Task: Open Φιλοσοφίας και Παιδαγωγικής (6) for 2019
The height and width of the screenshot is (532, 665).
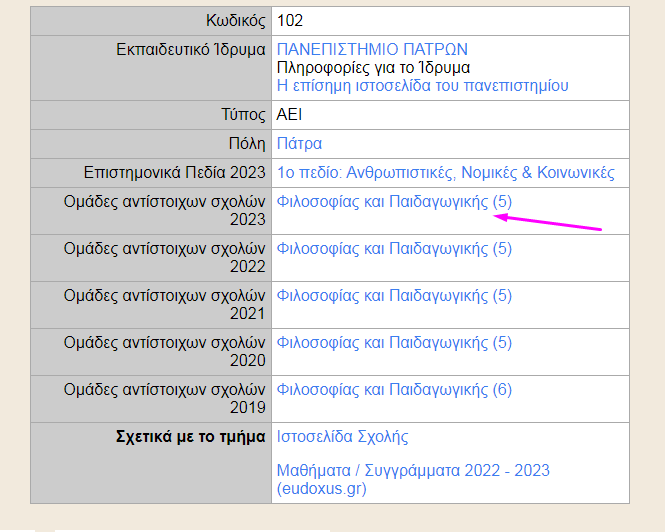Action: (393, 389)
